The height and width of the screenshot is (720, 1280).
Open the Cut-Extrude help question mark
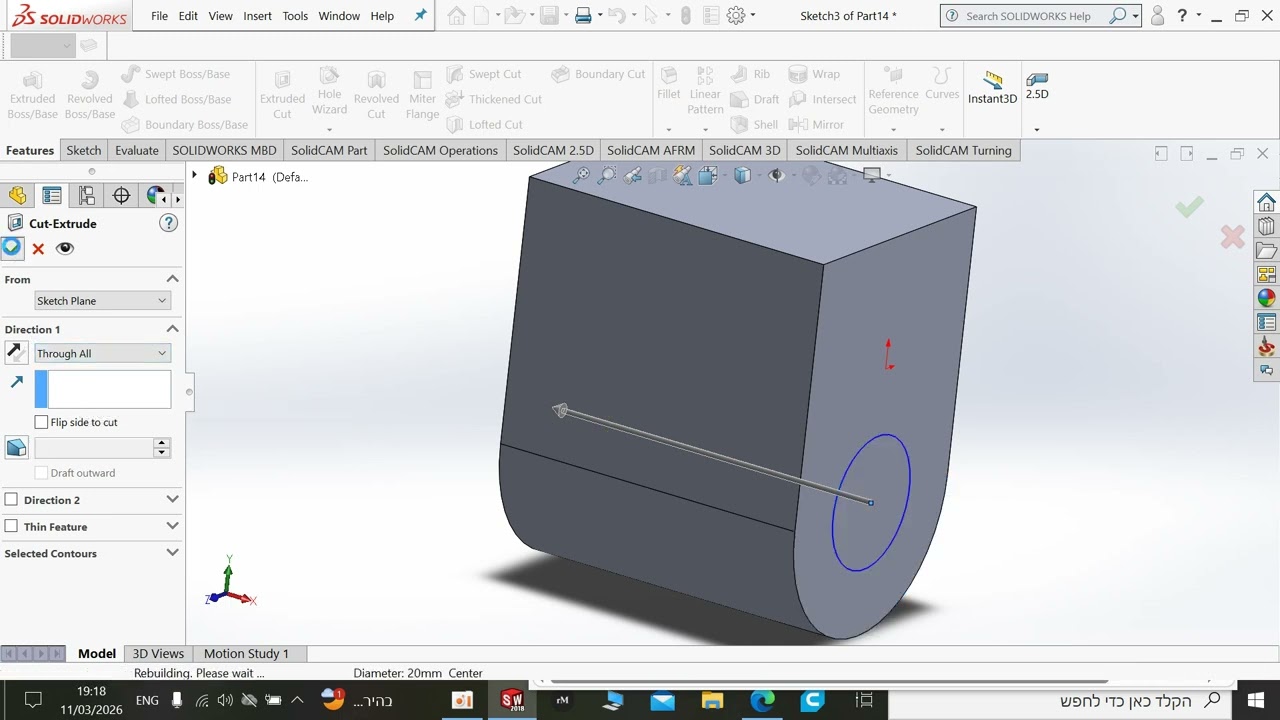pos(168,223)
